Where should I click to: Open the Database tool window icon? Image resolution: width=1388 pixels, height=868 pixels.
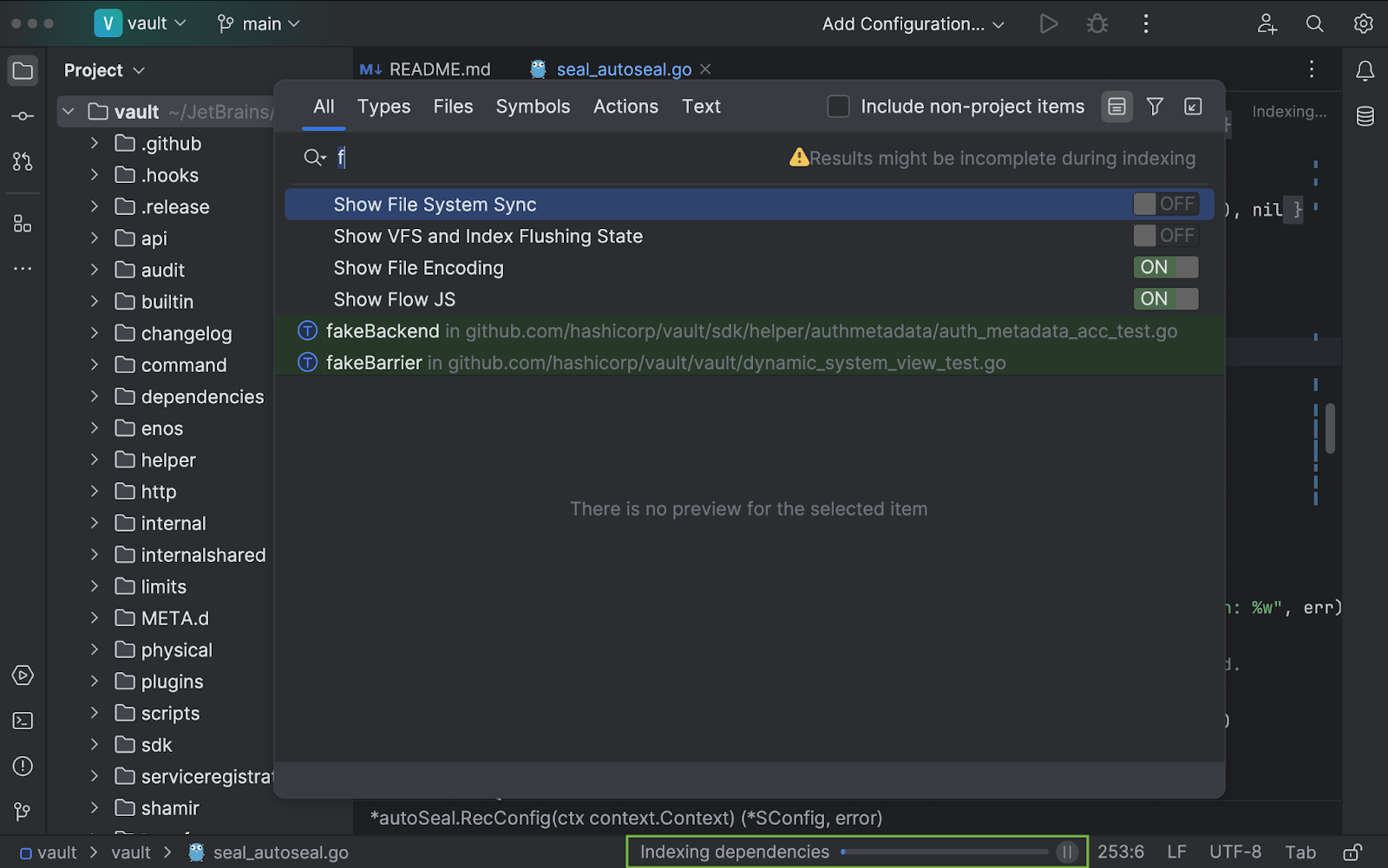tap(1365, 116)
